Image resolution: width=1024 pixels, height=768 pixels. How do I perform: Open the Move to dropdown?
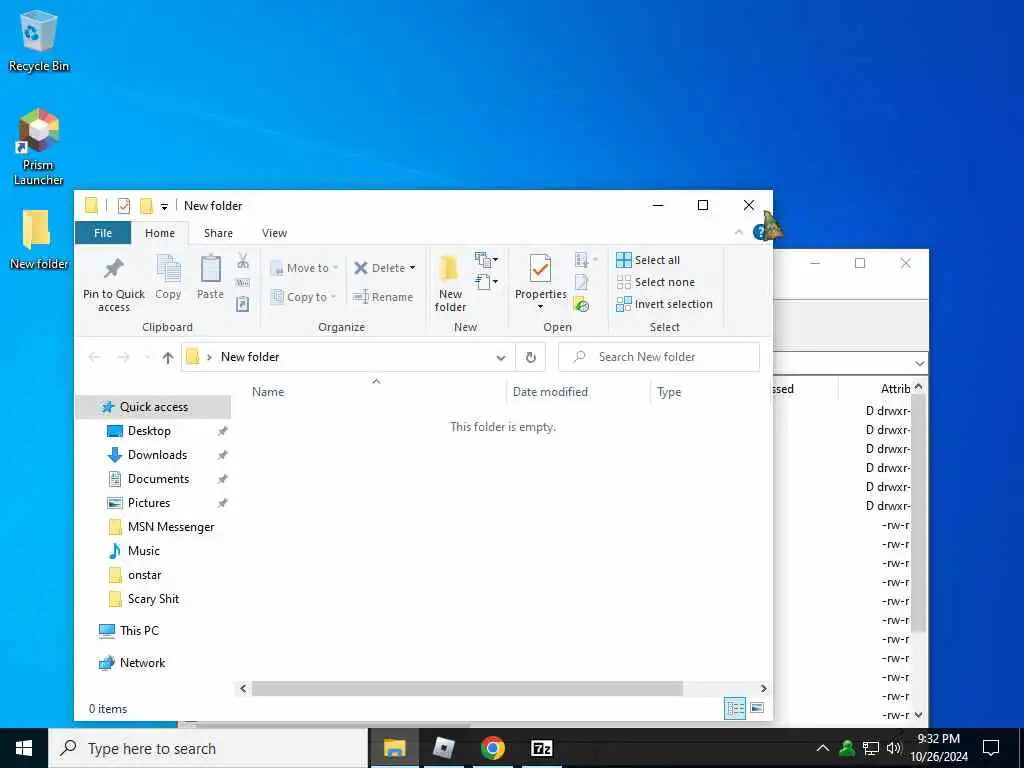click(x=304, y=268)
